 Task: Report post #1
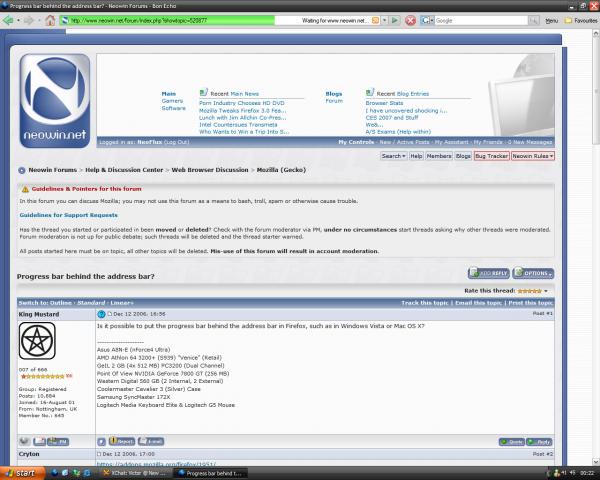(x=122, y=441)
